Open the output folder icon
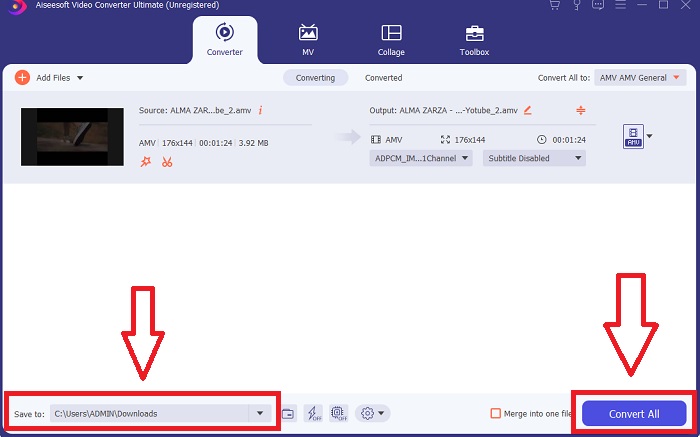 [288, 414]
